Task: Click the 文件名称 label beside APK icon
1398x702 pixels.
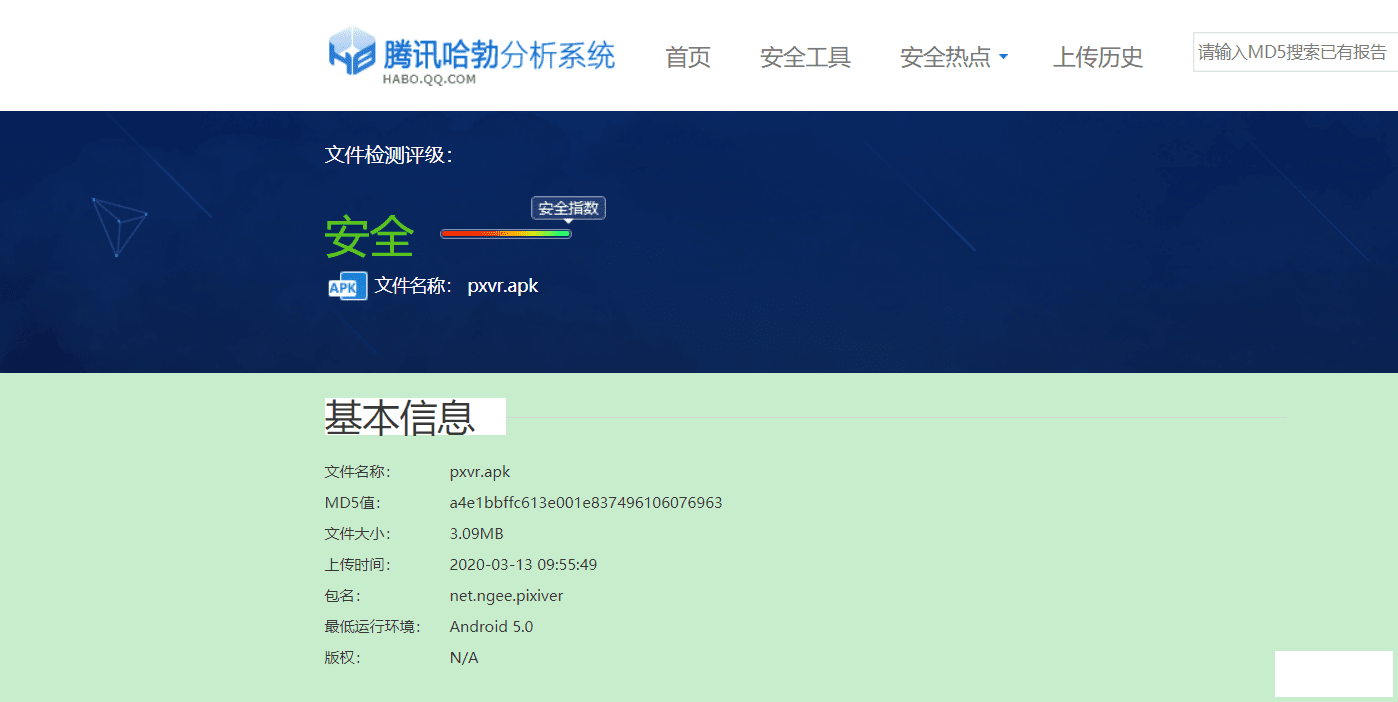Action: click(x=414, y=286)
